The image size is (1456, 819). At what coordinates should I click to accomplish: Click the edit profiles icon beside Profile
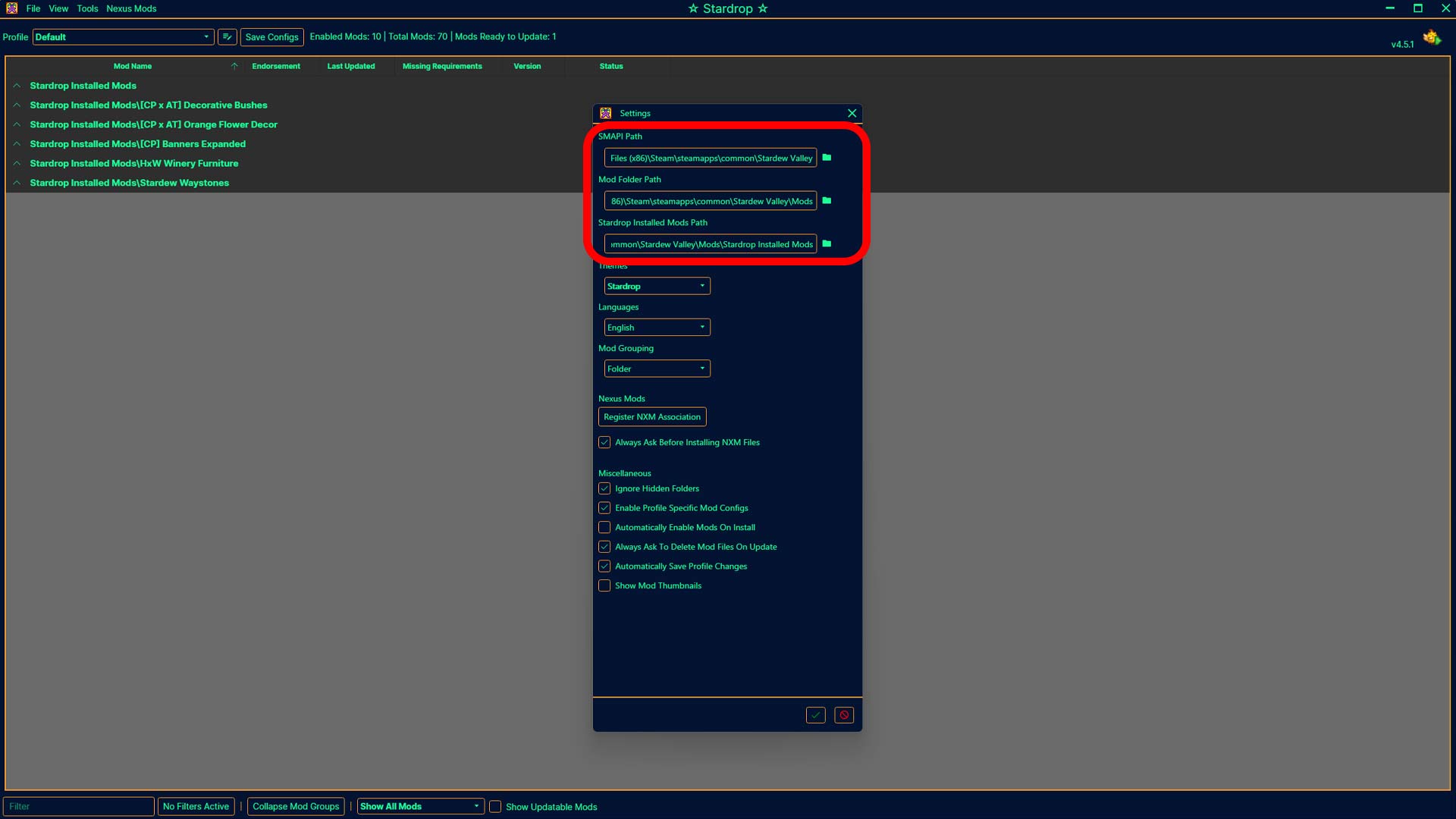227,36
